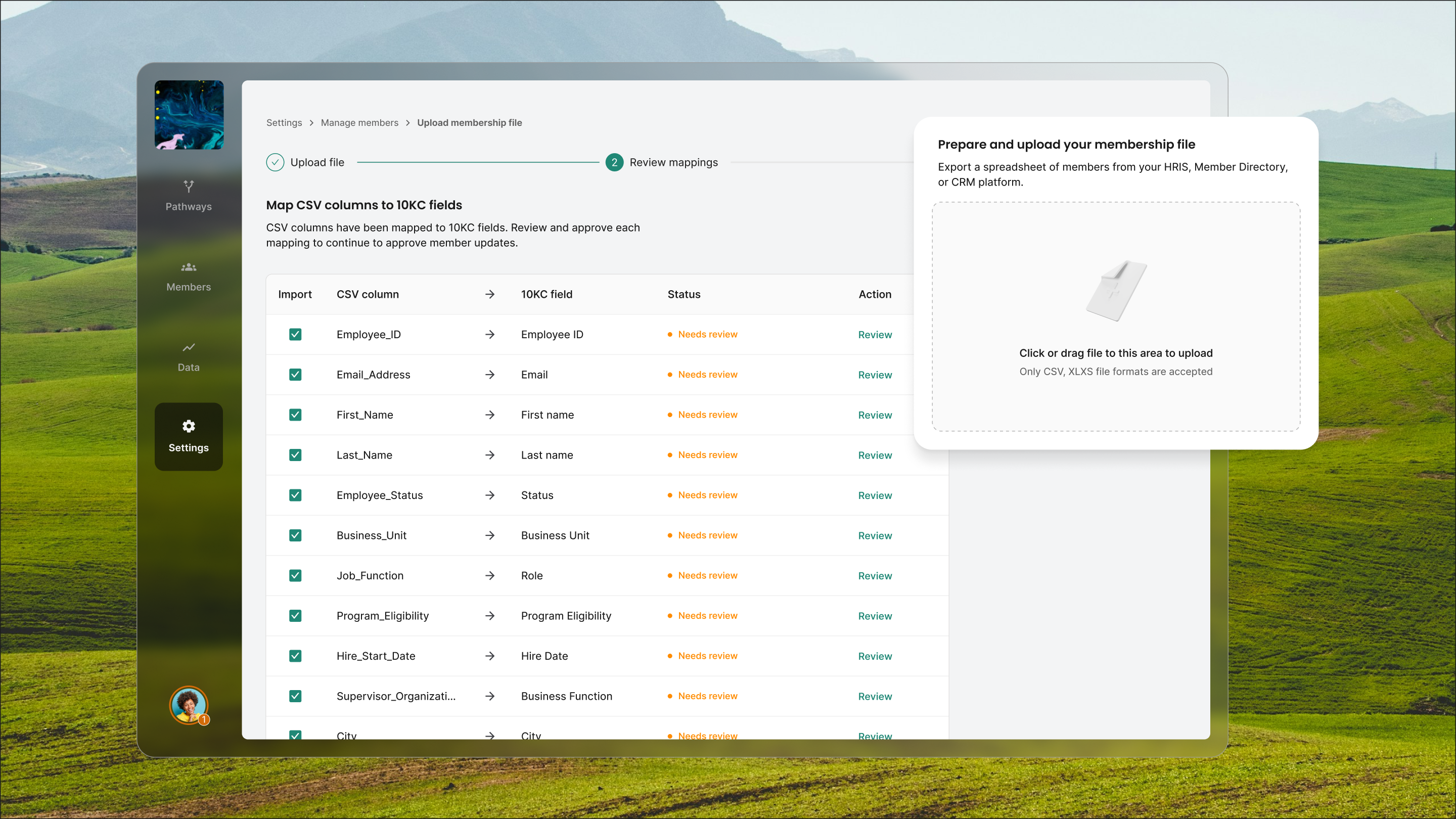
Task: Click Needs review status for Hire_Start_Date
Action: click(703, 656)
